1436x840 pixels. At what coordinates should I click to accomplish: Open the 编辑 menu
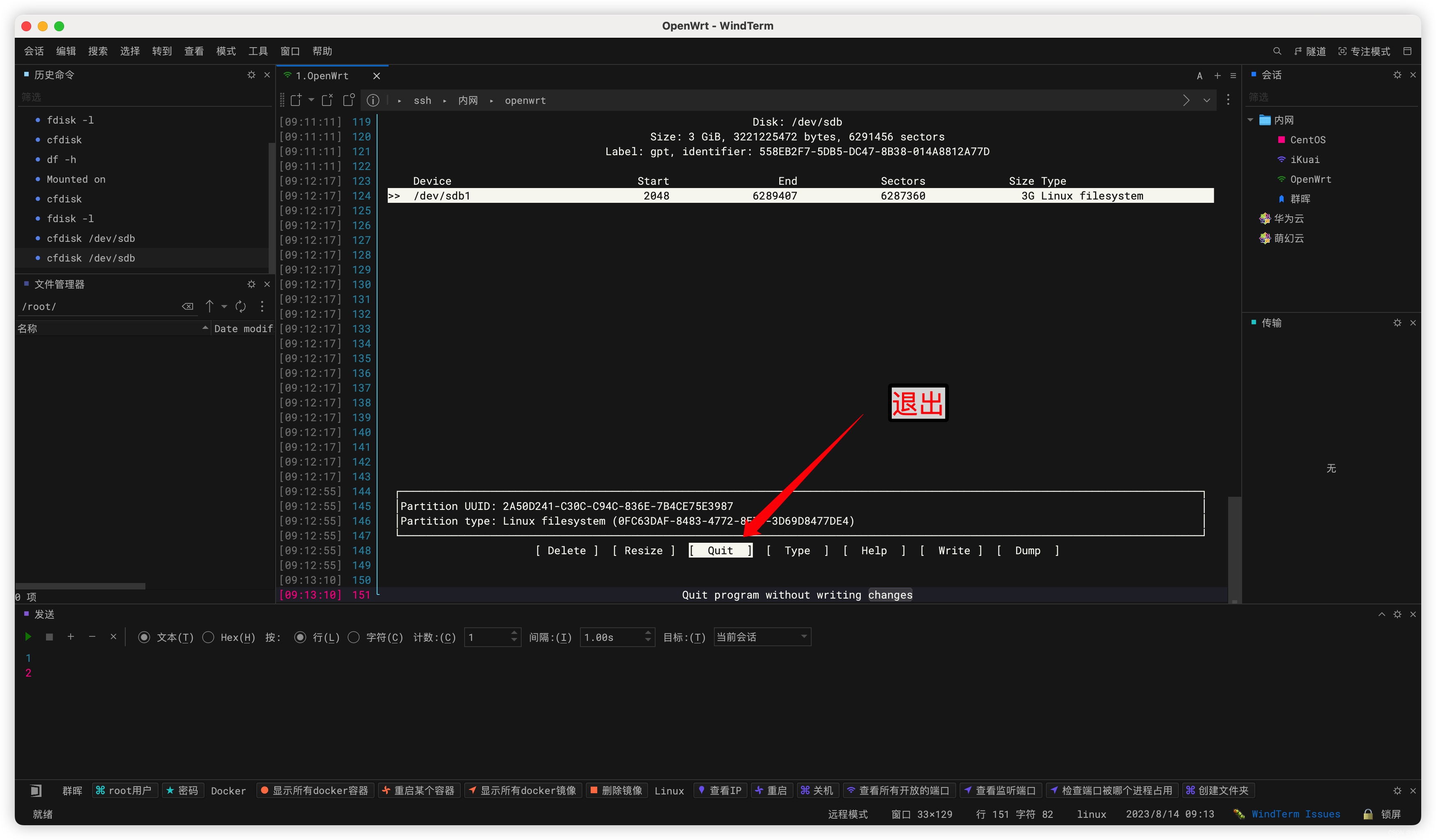pyautogui.click(x=66, y=51)
